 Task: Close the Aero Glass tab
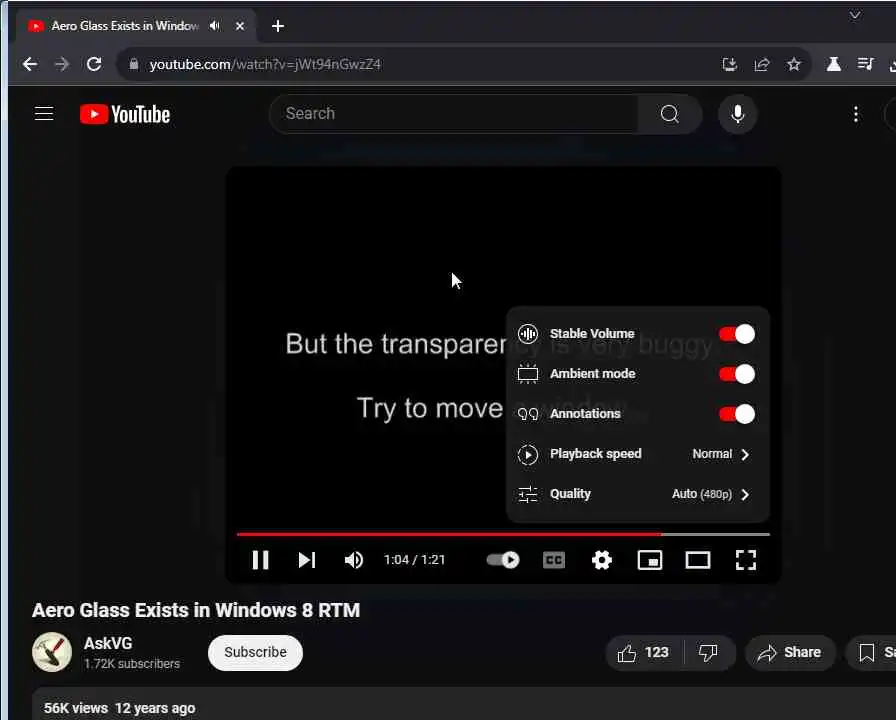(240, 26)
